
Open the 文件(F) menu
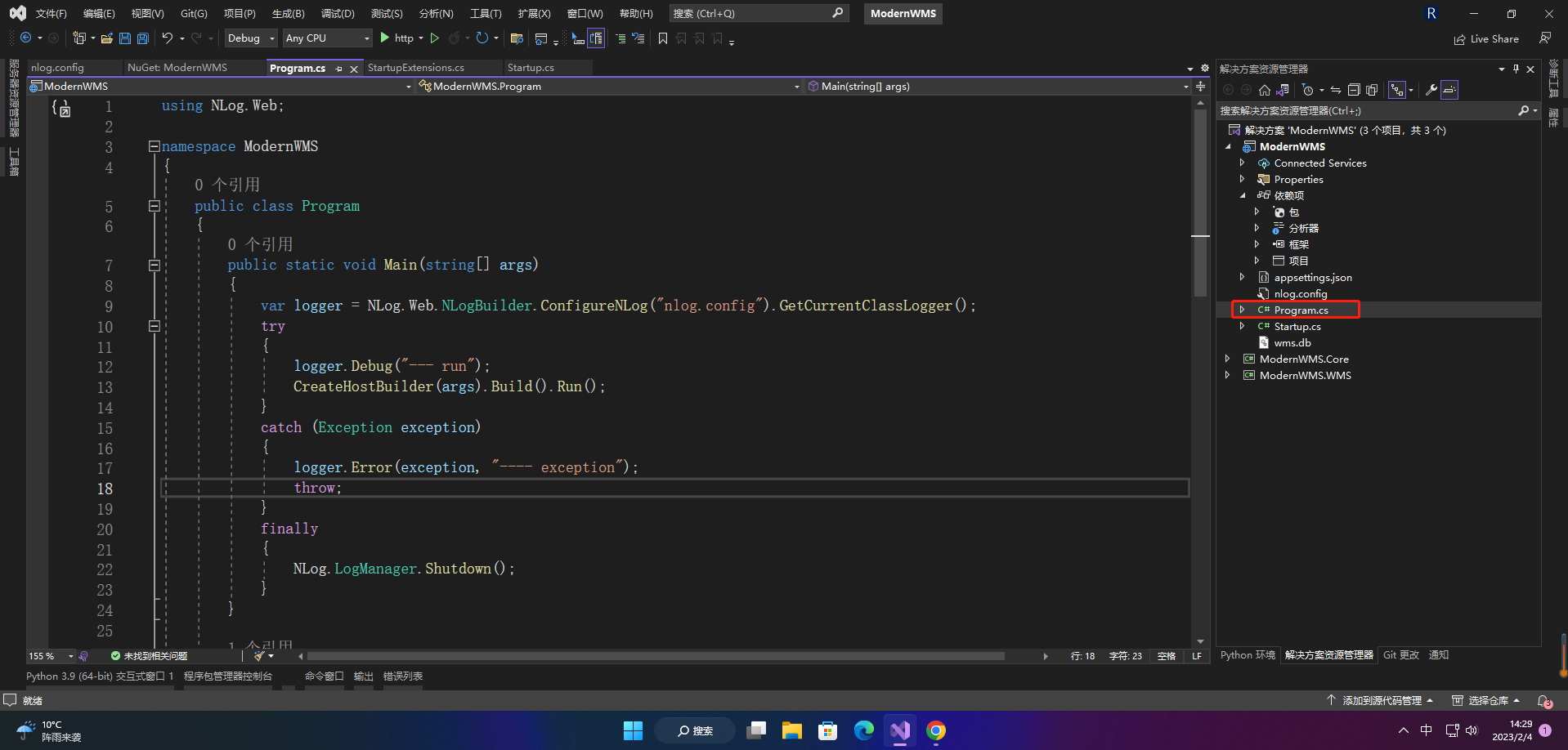51,14
